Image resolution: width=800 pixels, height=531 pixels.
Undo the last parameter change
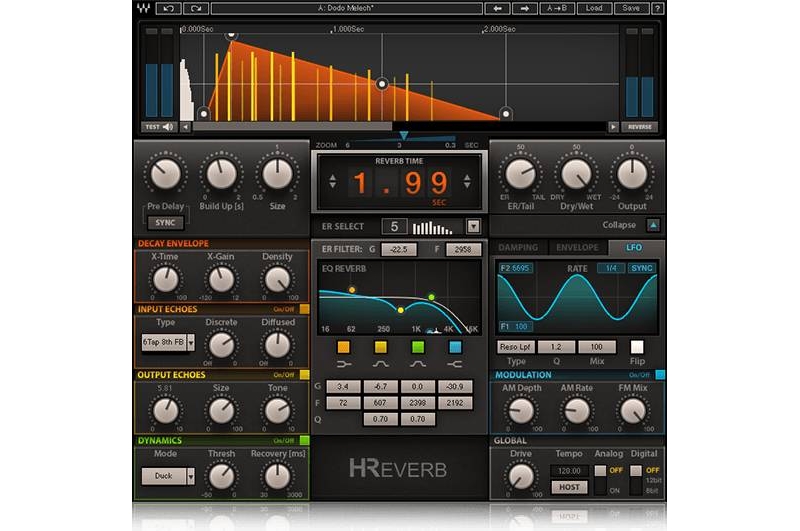[168, 8]
